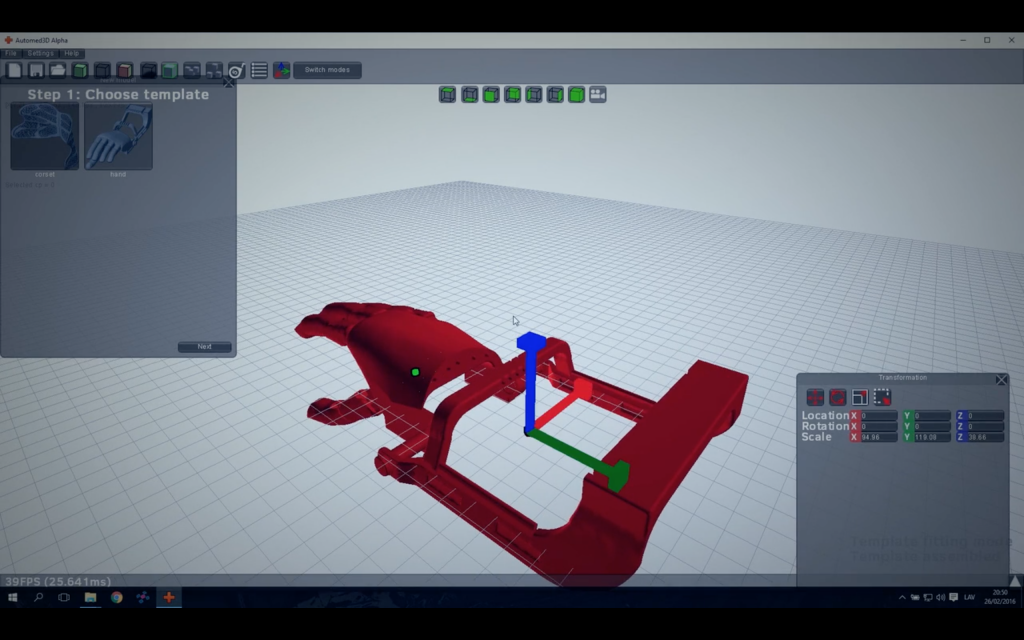1024x640 pixels.
Task: Open Chrome from the Windows taskbar
Action: point(117,597)
